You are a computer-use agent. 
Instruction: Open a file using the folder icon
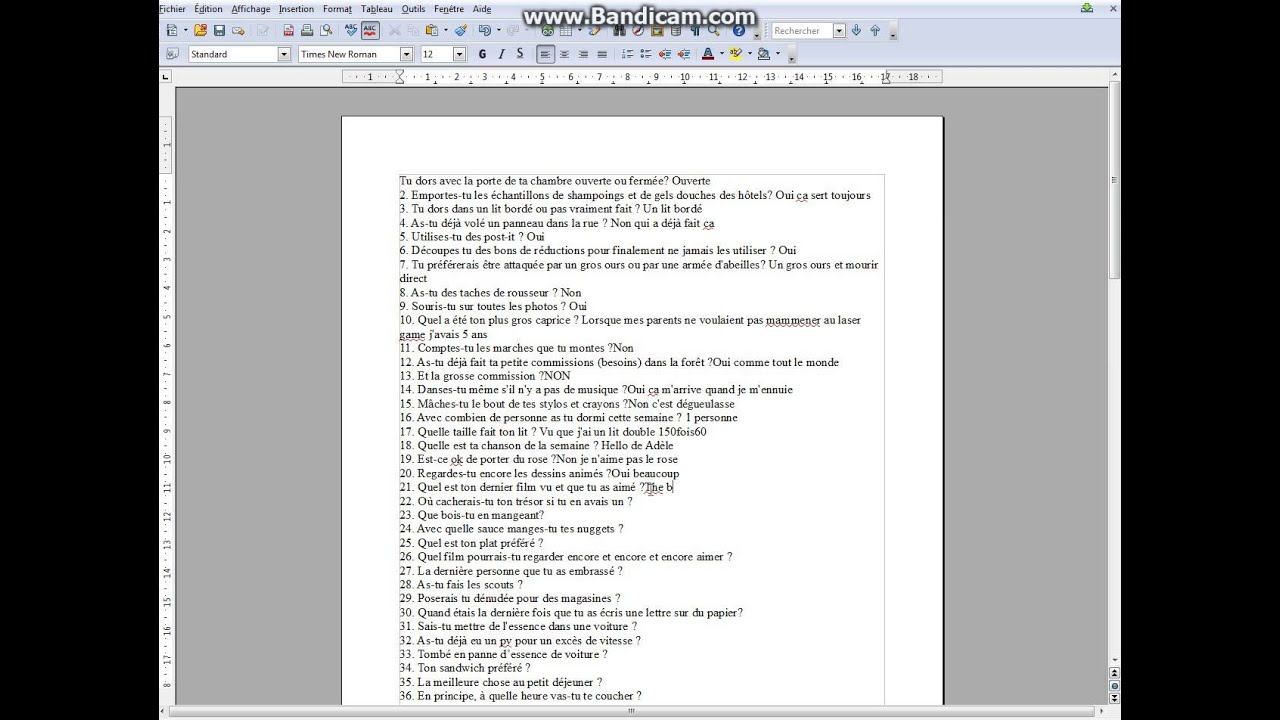[200, 31]
